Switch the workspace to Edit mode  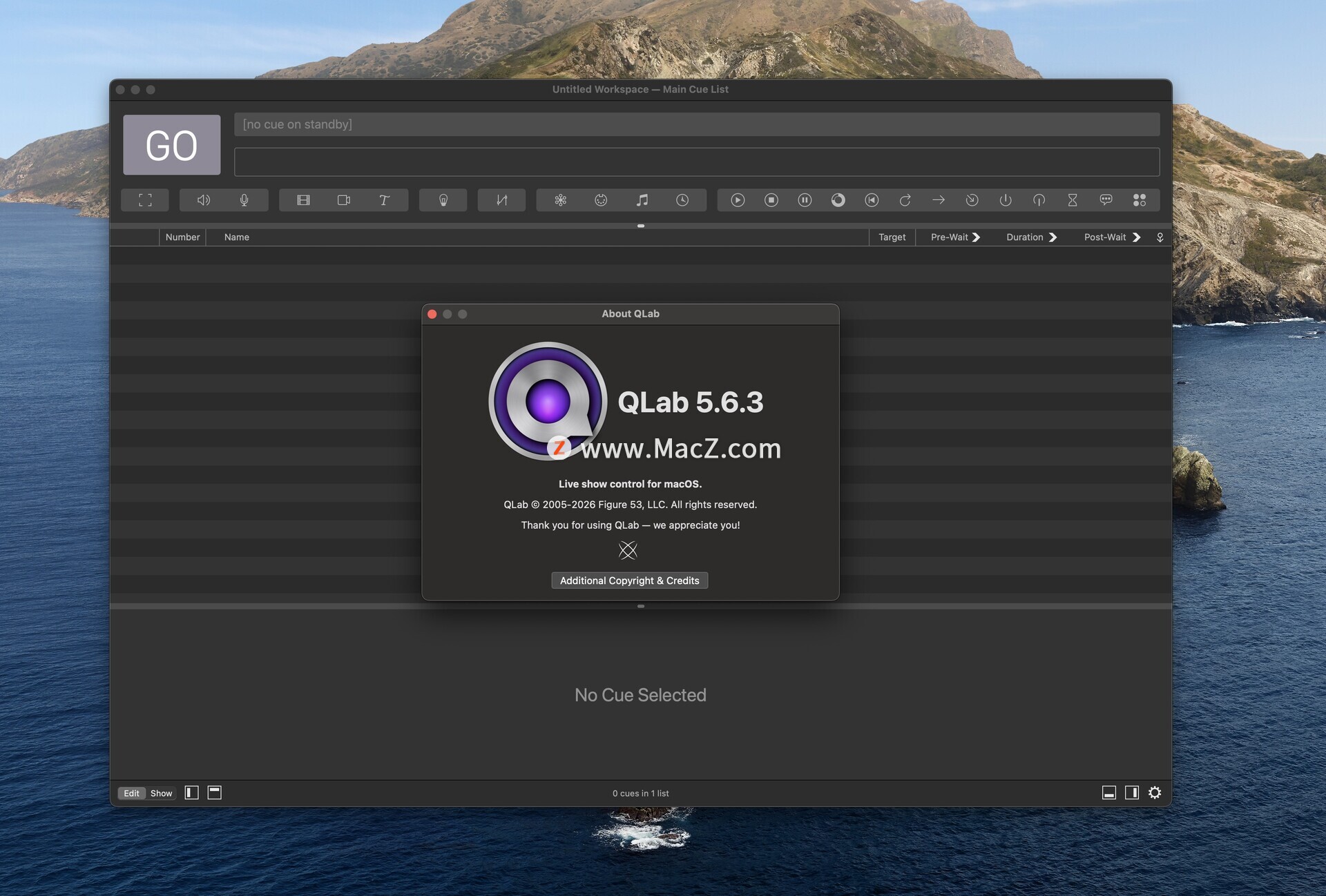(x=131, y=793)
